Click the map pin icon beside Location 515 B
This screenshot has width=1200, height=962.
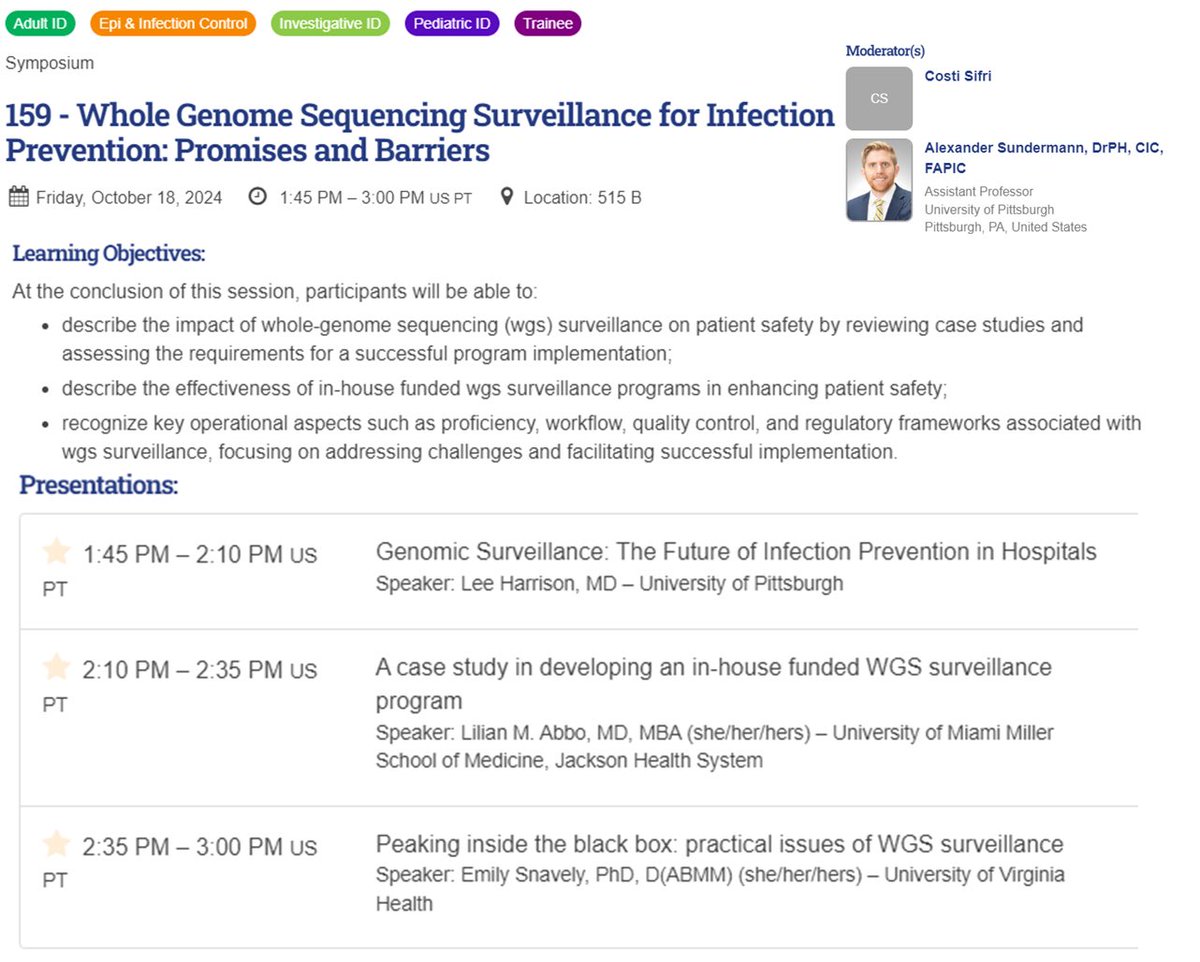(507, 197)
